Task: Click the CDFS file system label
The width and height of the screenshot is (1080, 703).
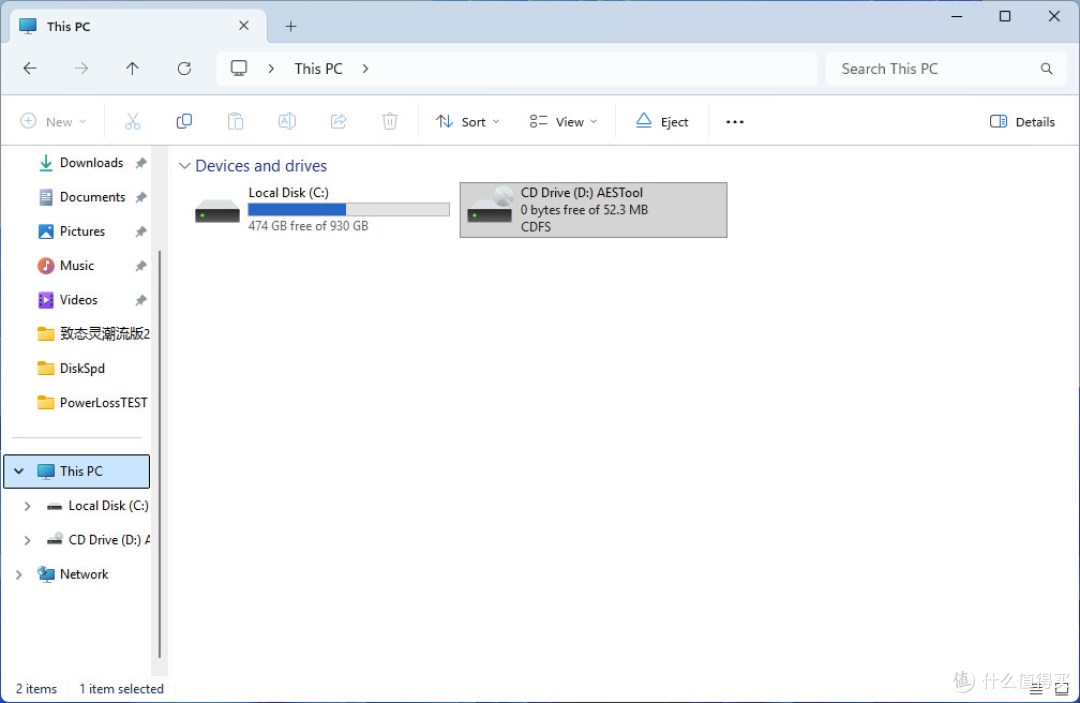Action: 536,227
